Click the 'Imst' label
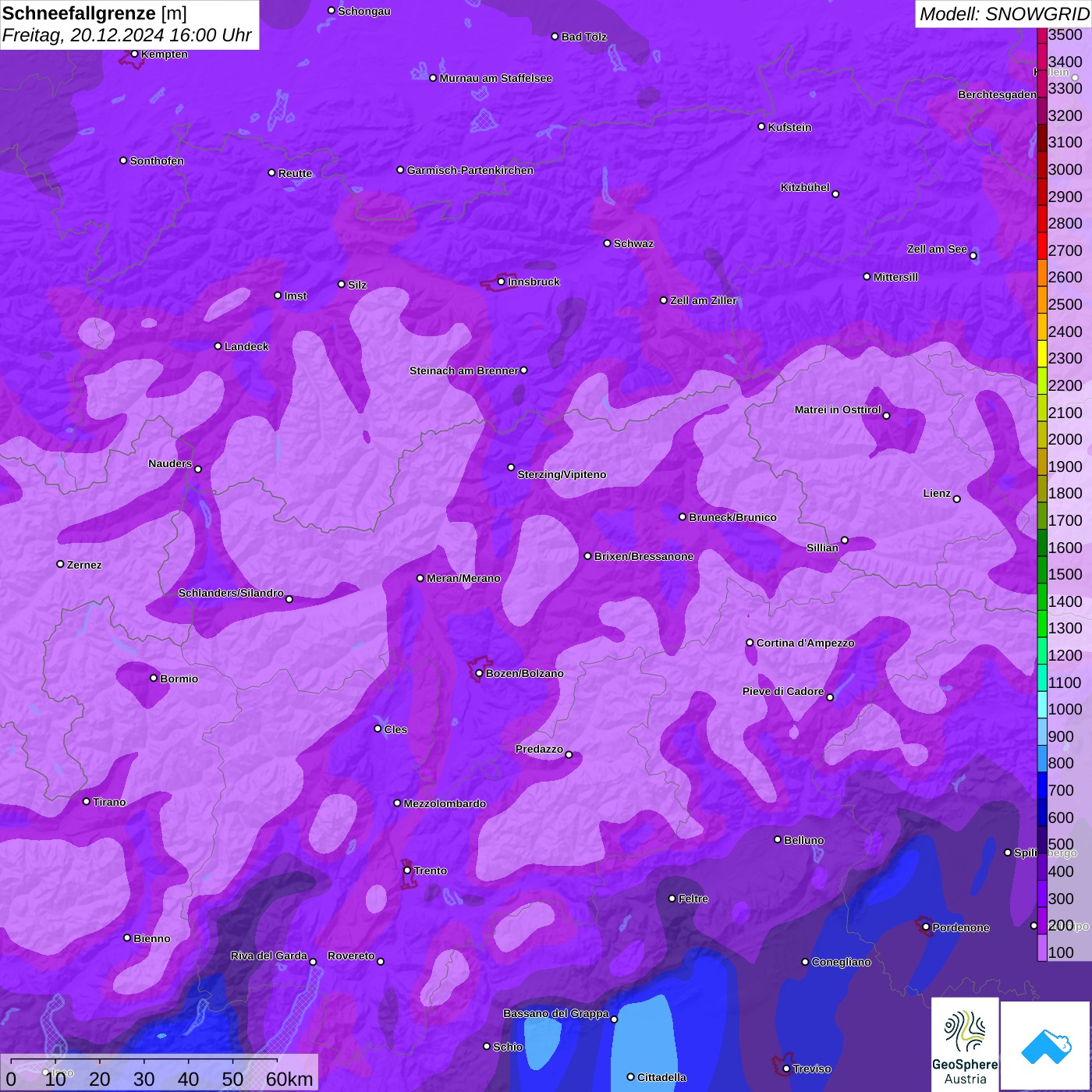The width and height of the screenshot is (1092, 1092). pyautogui.click(x=296, y=296)
